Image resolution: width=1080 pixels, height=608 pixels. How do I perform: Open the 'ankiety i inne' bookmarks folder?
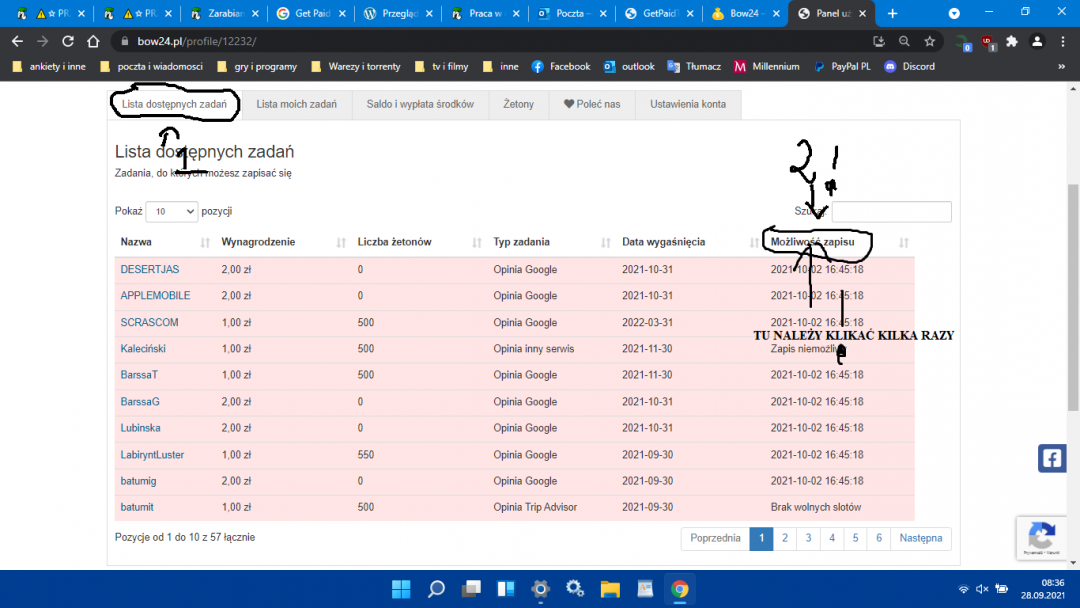(x=50, y=66)
